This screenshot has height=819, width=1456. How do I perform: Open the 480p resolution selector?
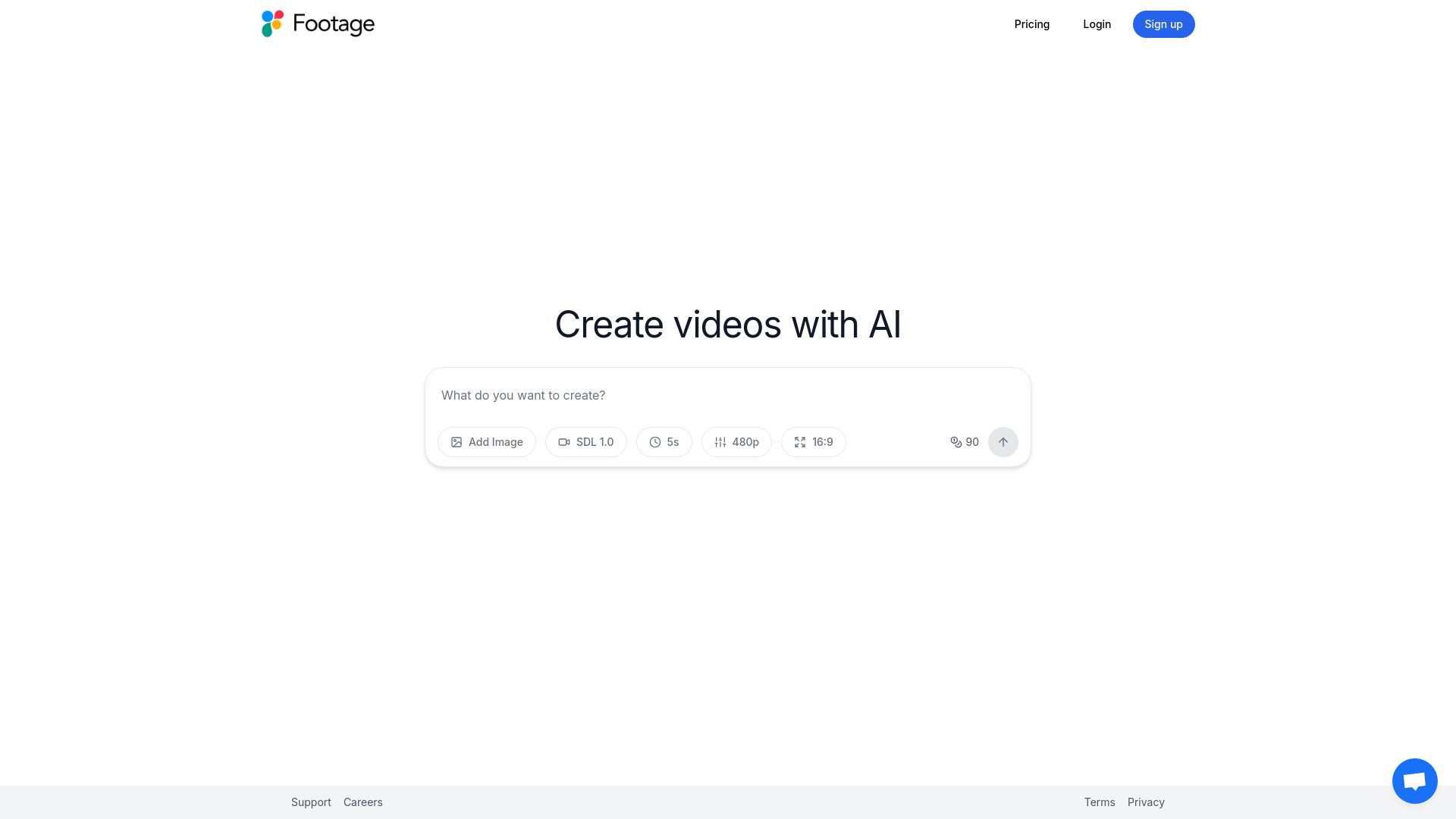click(x=736, y=442)
